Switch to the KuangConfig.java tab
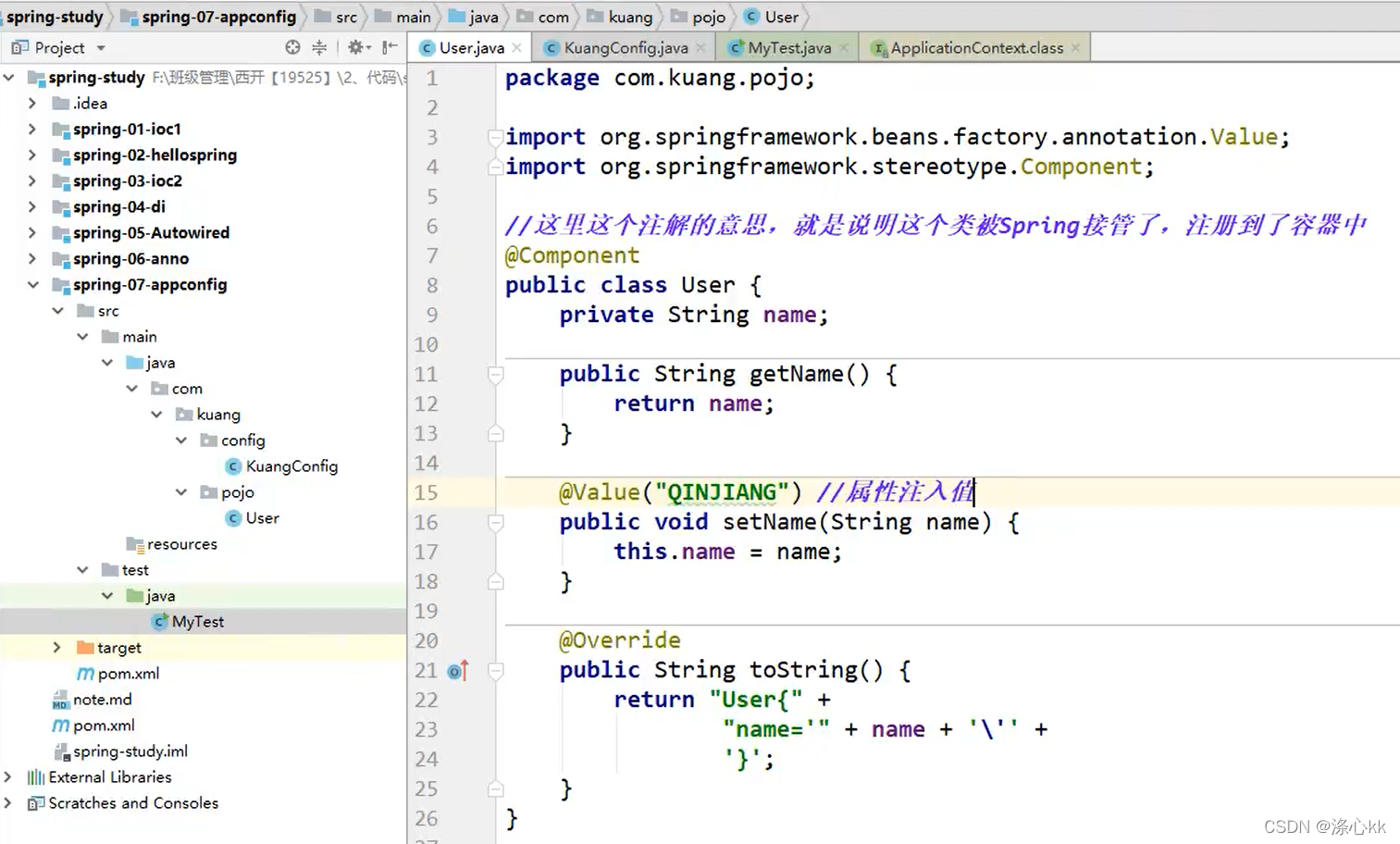 626,47
